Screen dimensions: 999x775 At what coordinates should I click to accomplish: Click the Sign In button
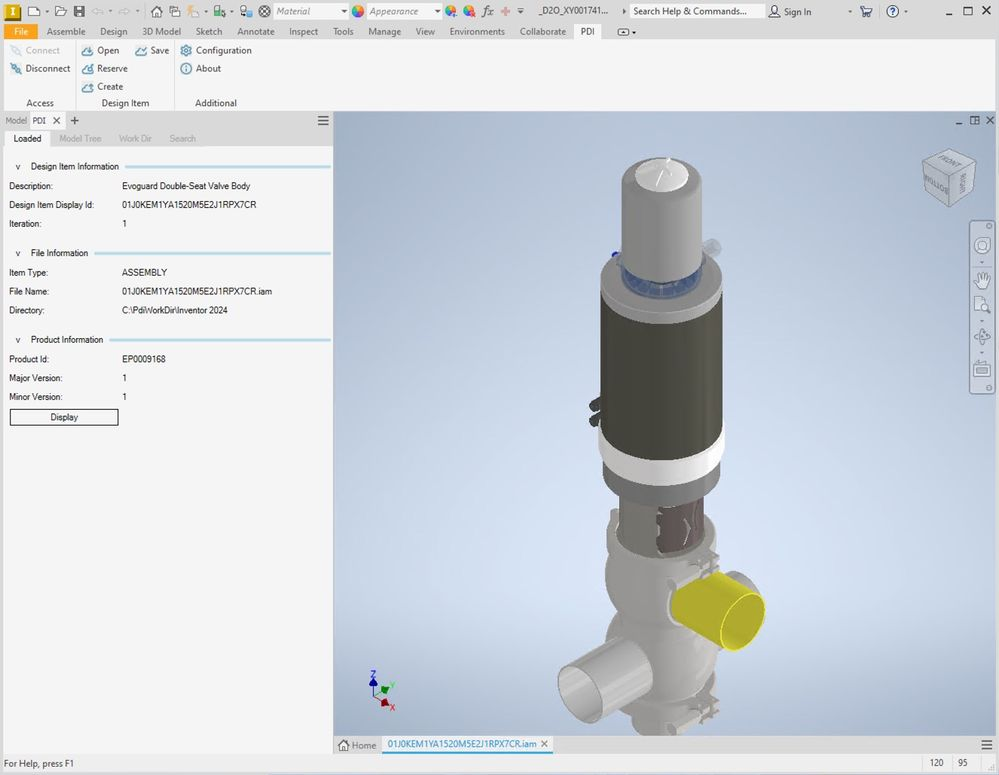pos(790,11)
